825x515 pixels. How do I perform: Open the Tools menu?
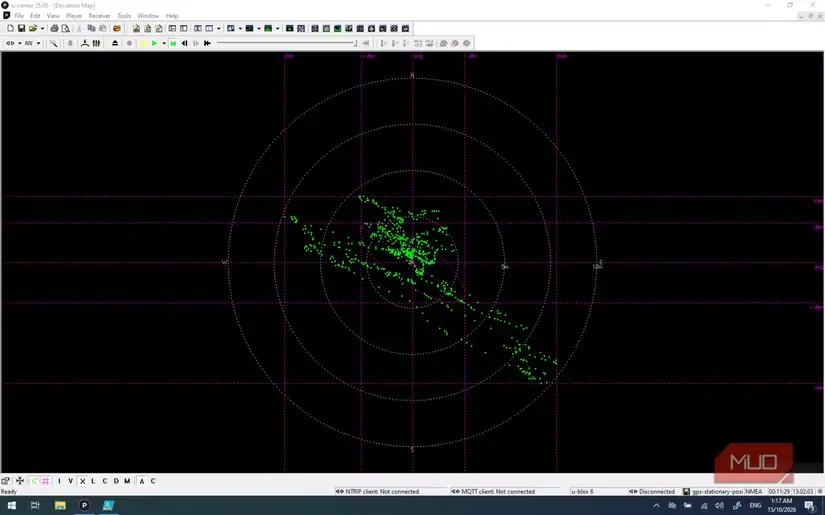(x=124, y=16)
